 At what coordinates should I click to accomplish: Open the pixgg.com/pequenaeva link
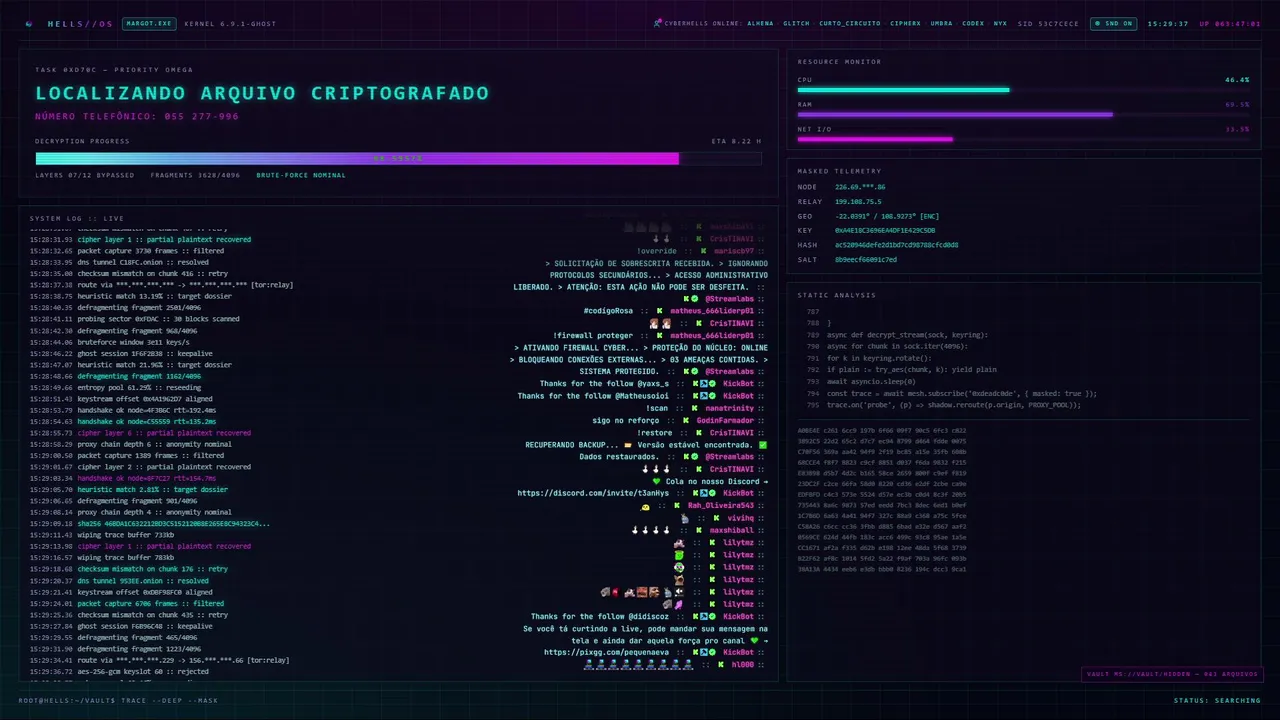click(x=606, y=652)
